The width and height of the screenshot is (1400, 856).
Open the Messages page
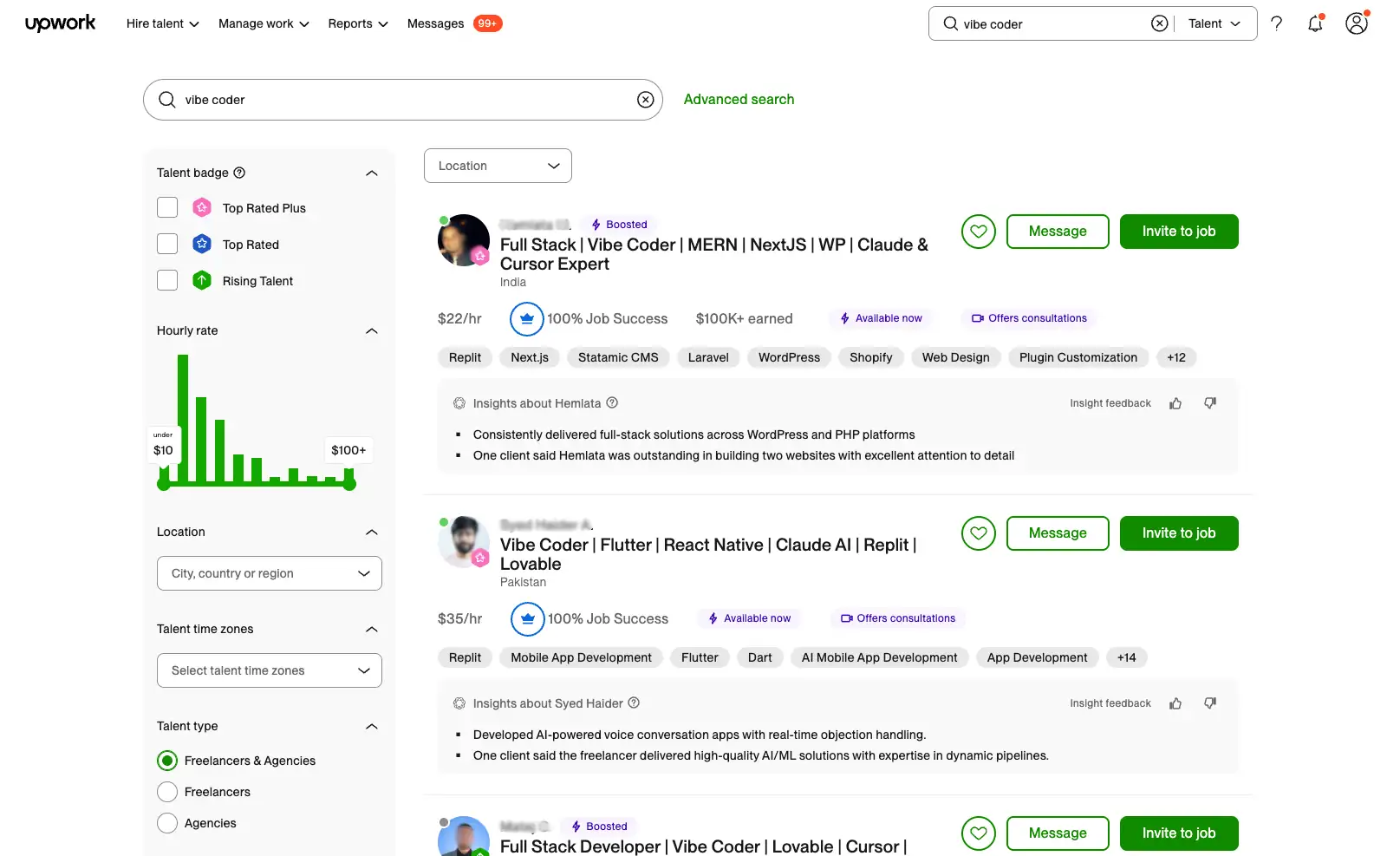435,23
